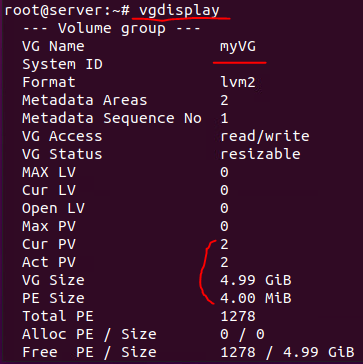The width and height of the screenshot is (363, 364).
Task: Click the 'Metadata Areas' label
Action: pos(85,100)
